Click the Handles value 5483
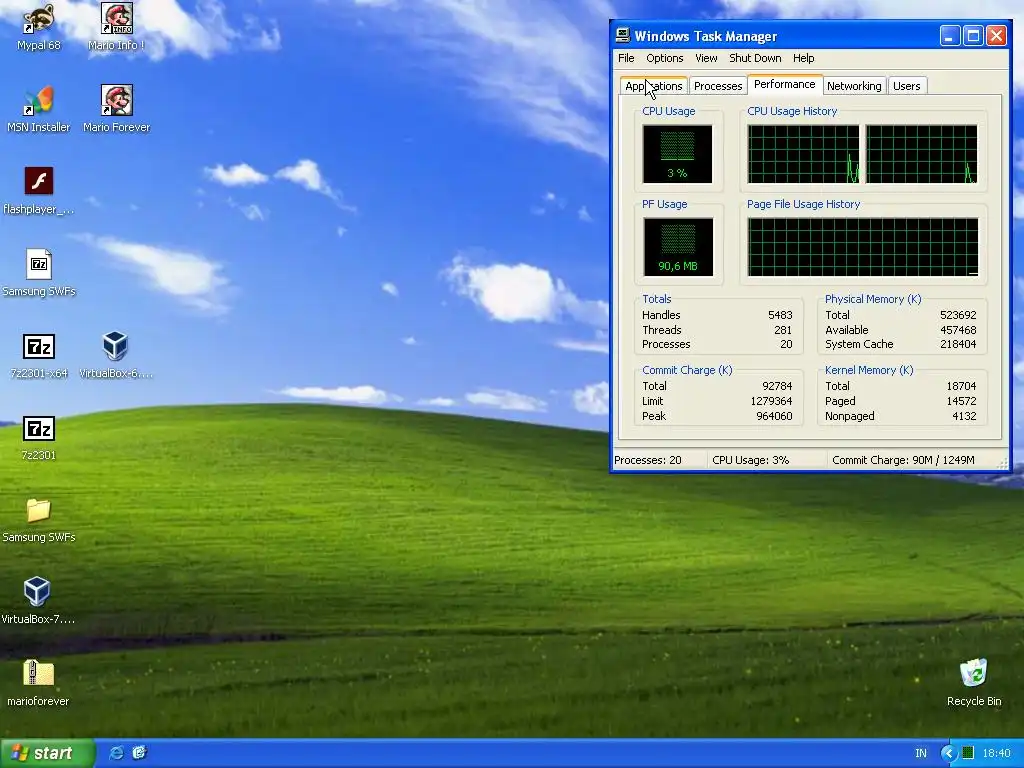Image resolution: width=1024 pixels, height=768 pixels. [x=780, y=315]
